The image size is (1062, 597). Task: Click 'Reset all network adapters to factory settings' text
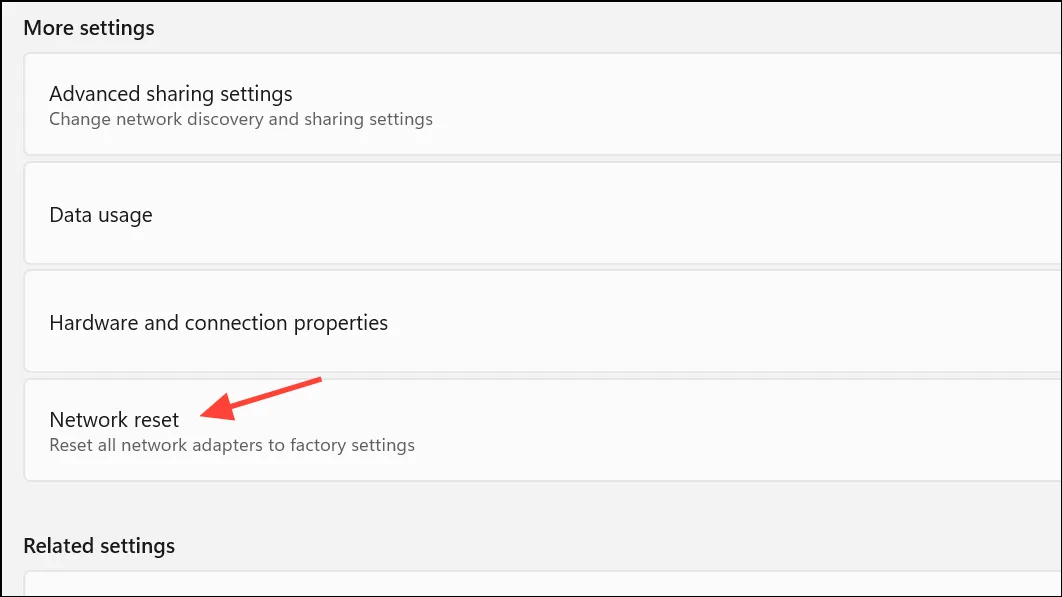pos(232,445)
